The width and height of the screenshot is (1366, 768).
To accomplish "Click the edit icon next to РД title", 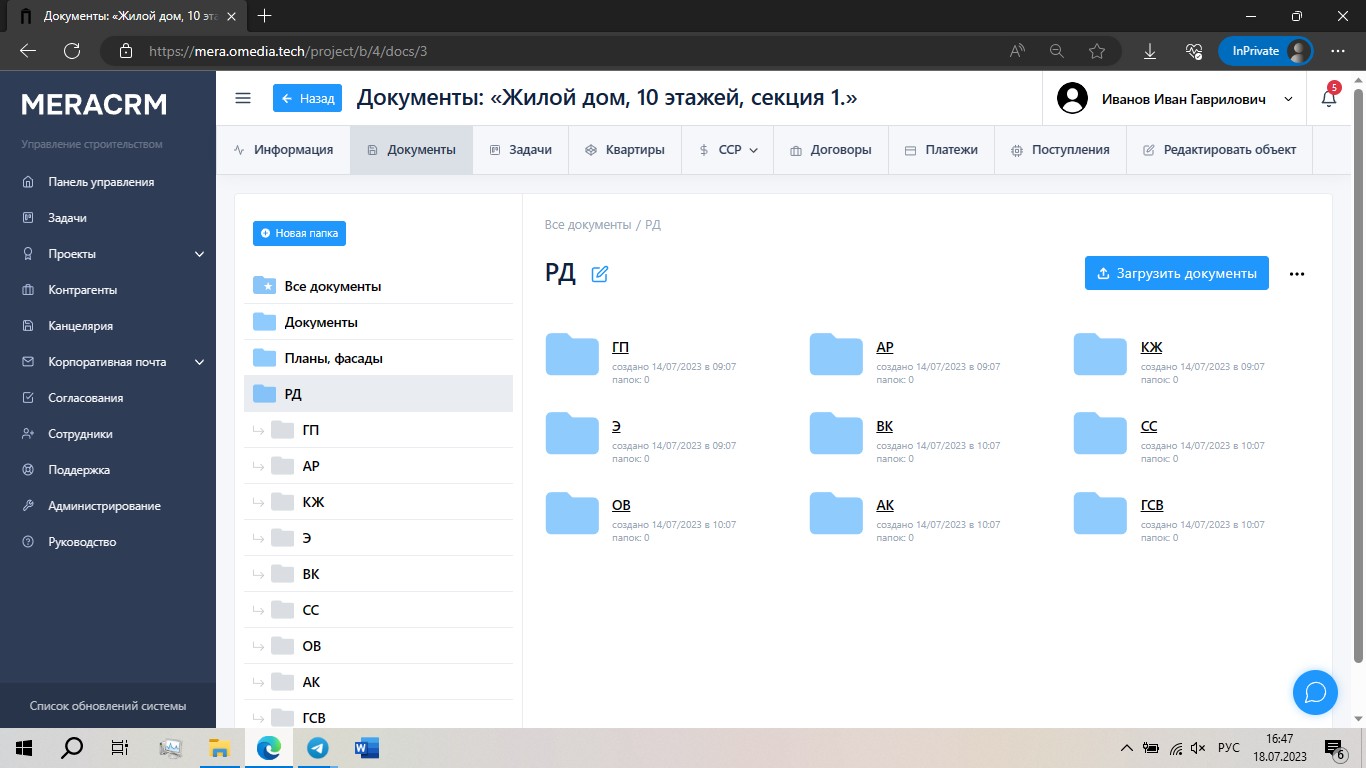I will click(x=600, y=274).
